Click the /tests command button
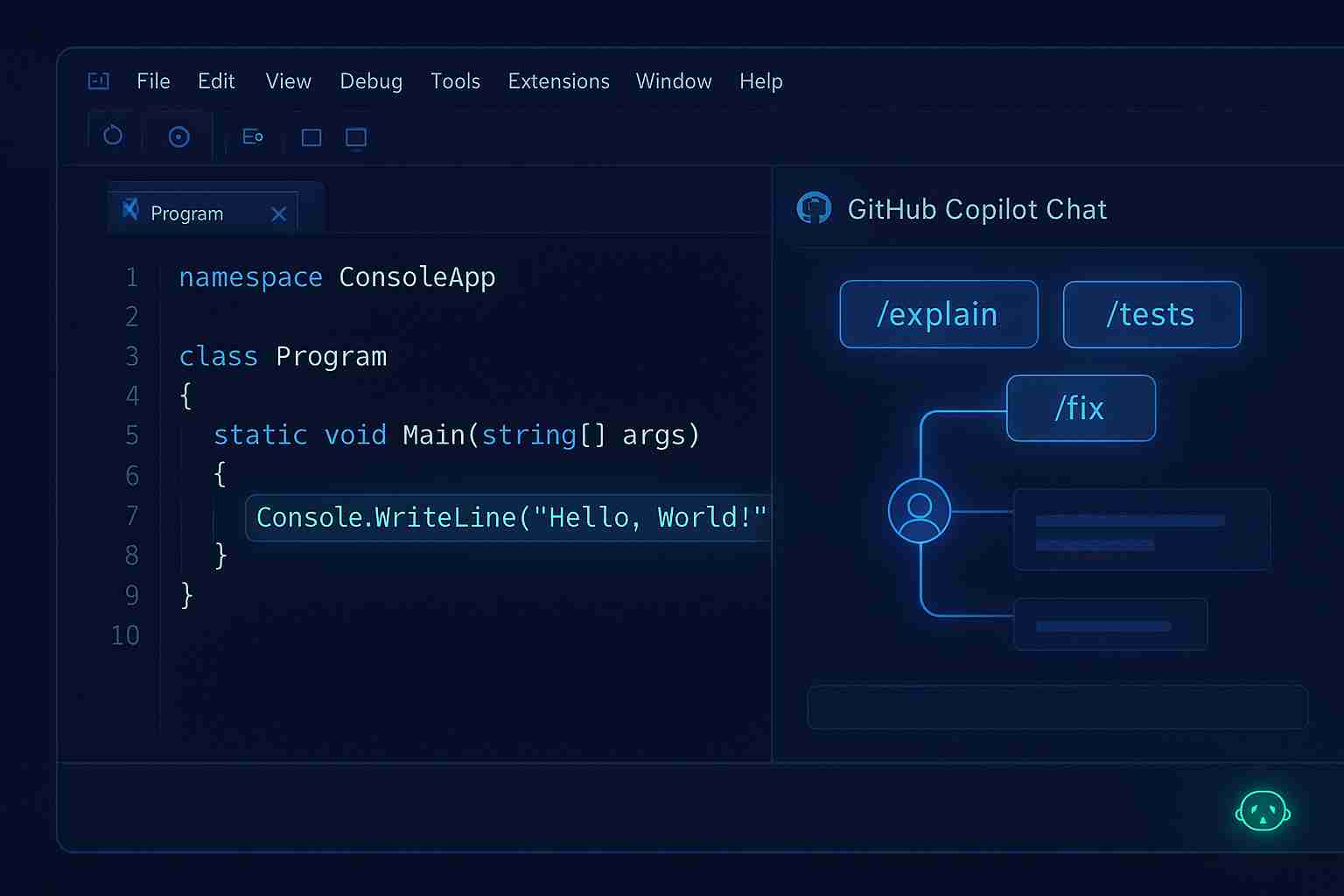The width and height of the screenshot is (1344, 896). [x=1151, y=314]
